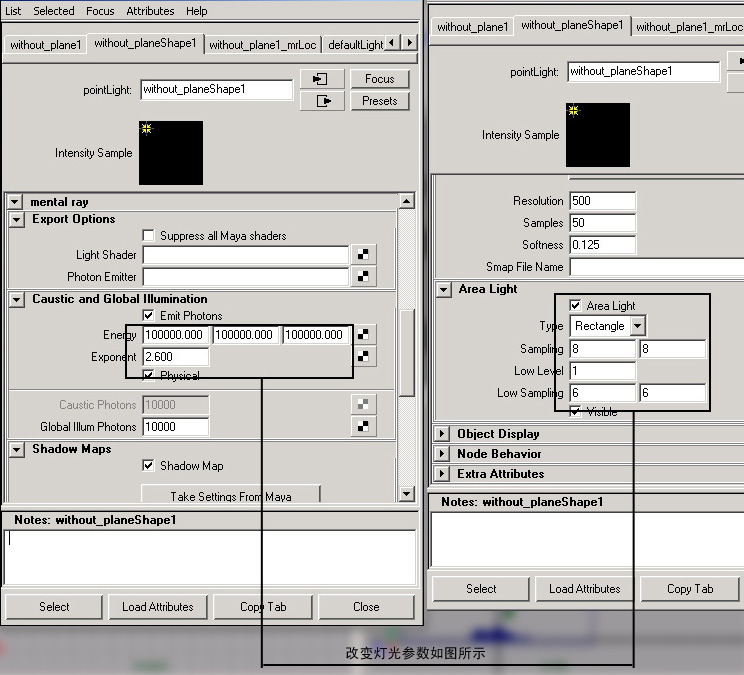Click Notes text area in left window

[x=210, y=558]
